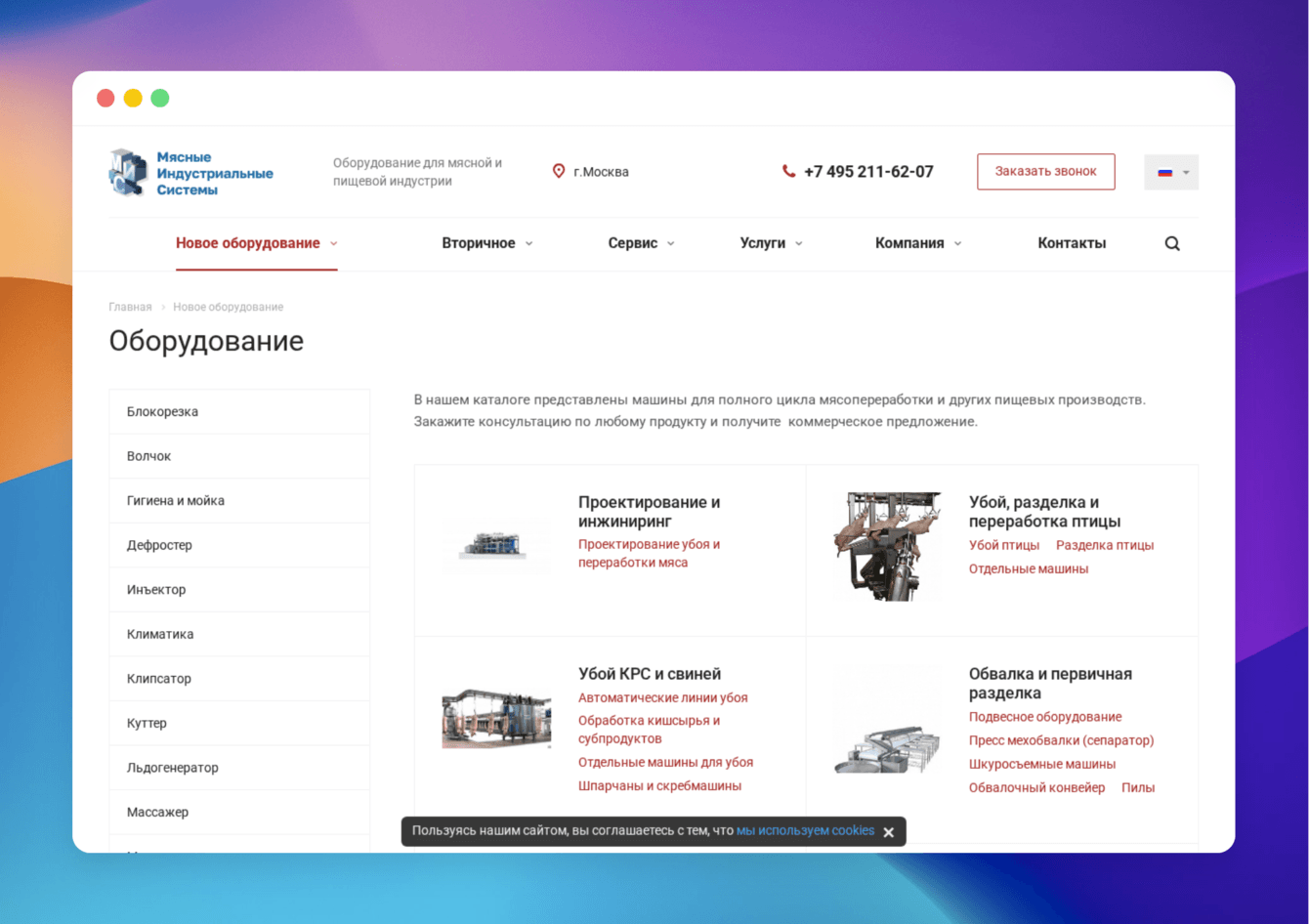Click the poultry processing thumbnail image
1309x924 pixels.
[887, 546]
